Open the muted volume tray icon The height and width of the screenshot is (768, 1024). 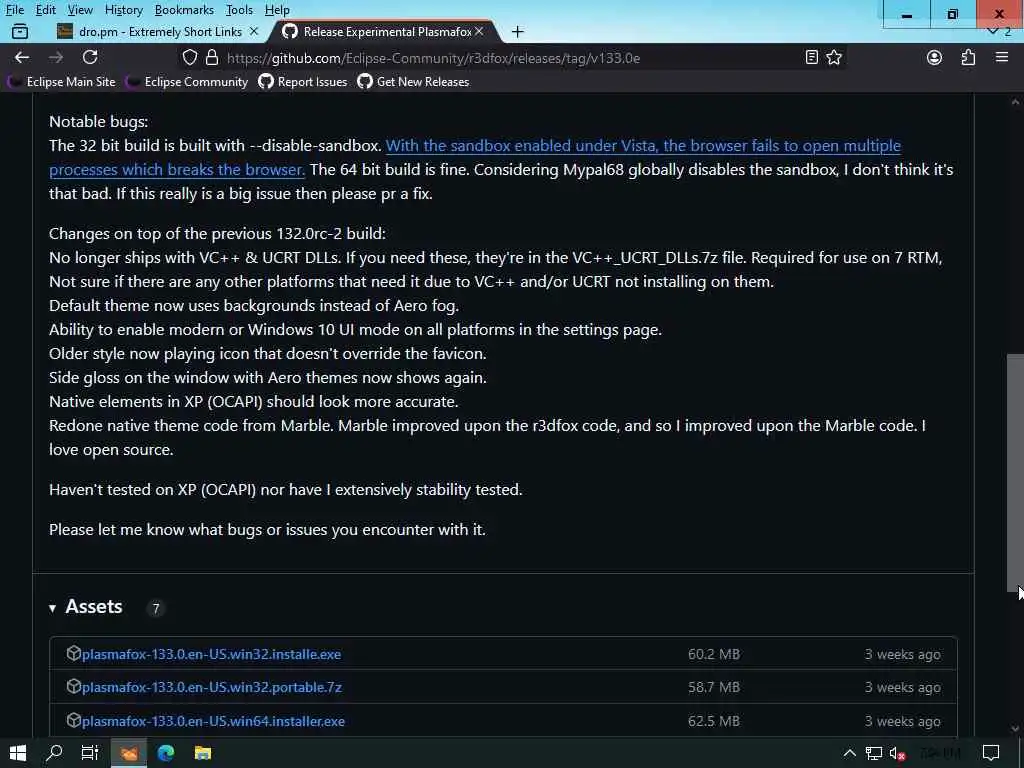pos(897,753)
